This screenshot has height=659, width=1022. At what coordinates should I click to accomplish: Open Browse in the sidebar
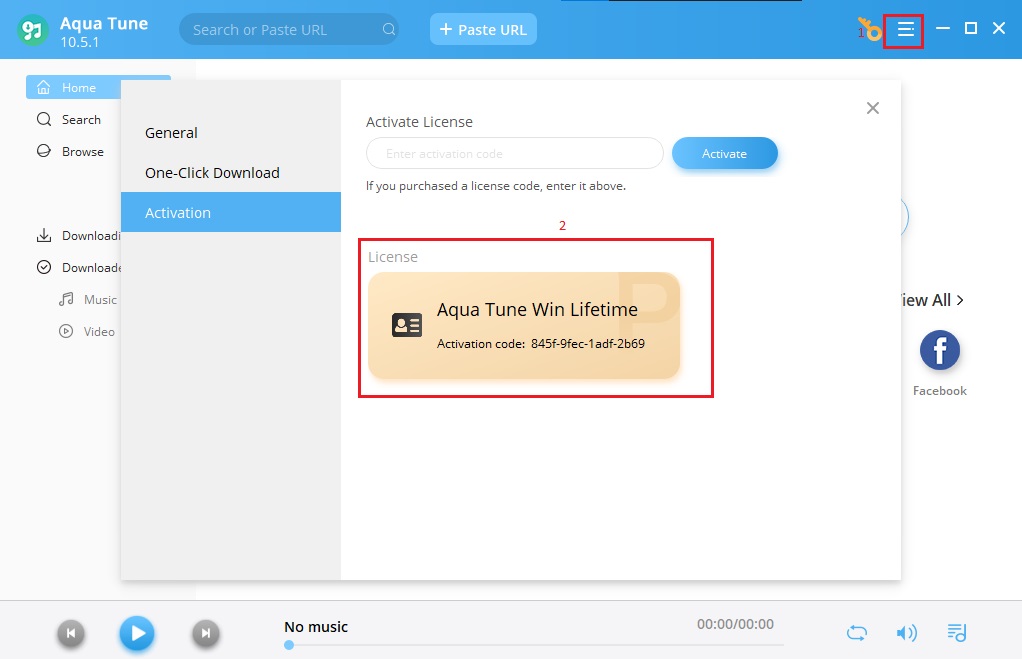point(83,152)
